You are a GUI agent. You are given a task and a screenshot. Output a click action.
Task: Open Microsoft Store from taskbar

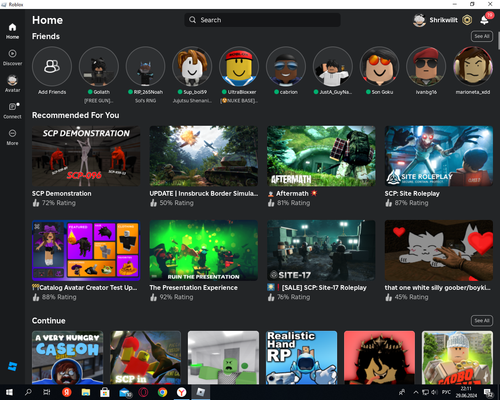[x=105, y=392]
